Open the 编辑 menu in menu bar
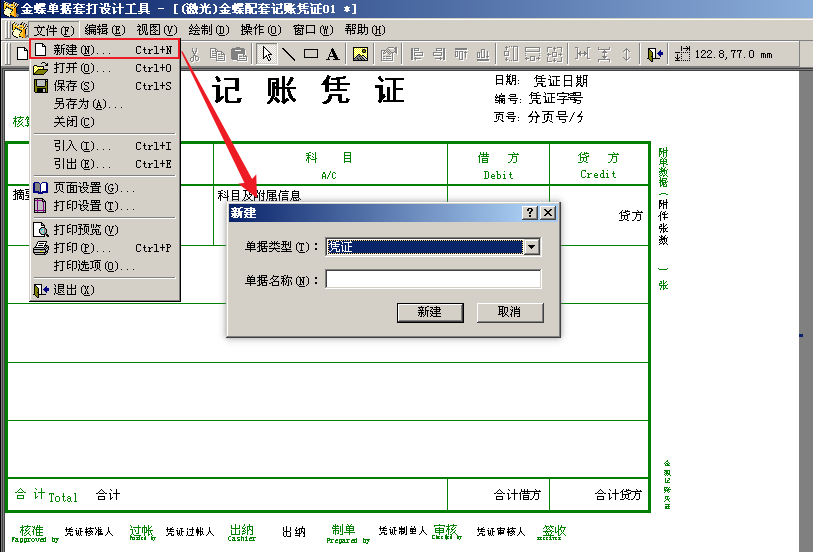This screenshot has width=813, height=552. click(x=104, y=30)
